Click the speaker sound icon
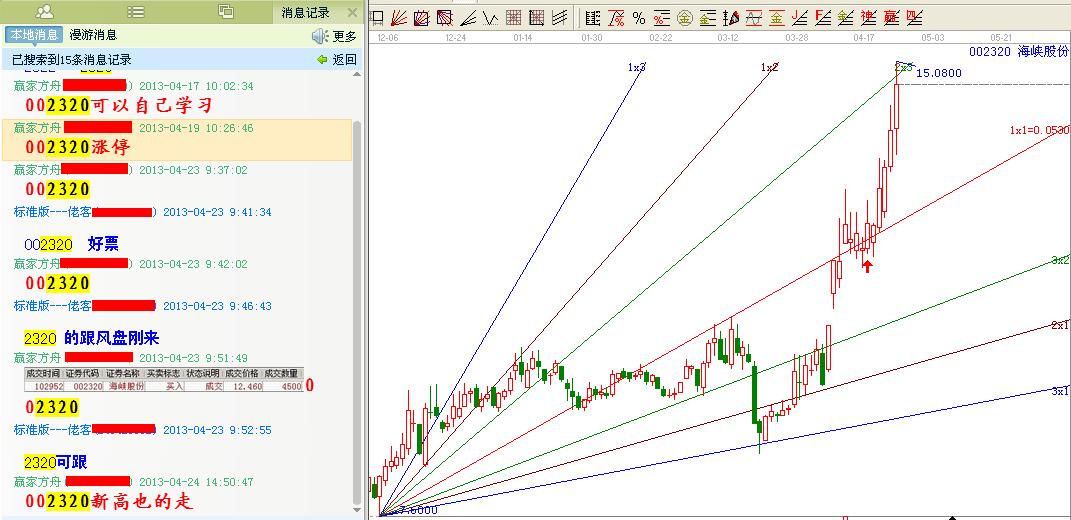This screenshot has width=1071, height=520. click(319, 36)
